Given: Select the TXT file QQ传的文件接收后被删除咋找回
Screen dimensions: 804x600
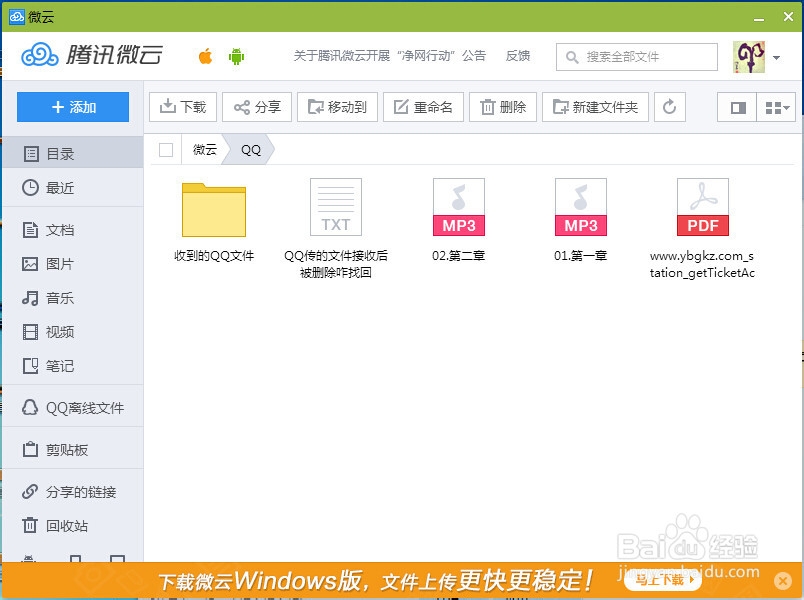Looking at the screenshot, I should 336,228.
